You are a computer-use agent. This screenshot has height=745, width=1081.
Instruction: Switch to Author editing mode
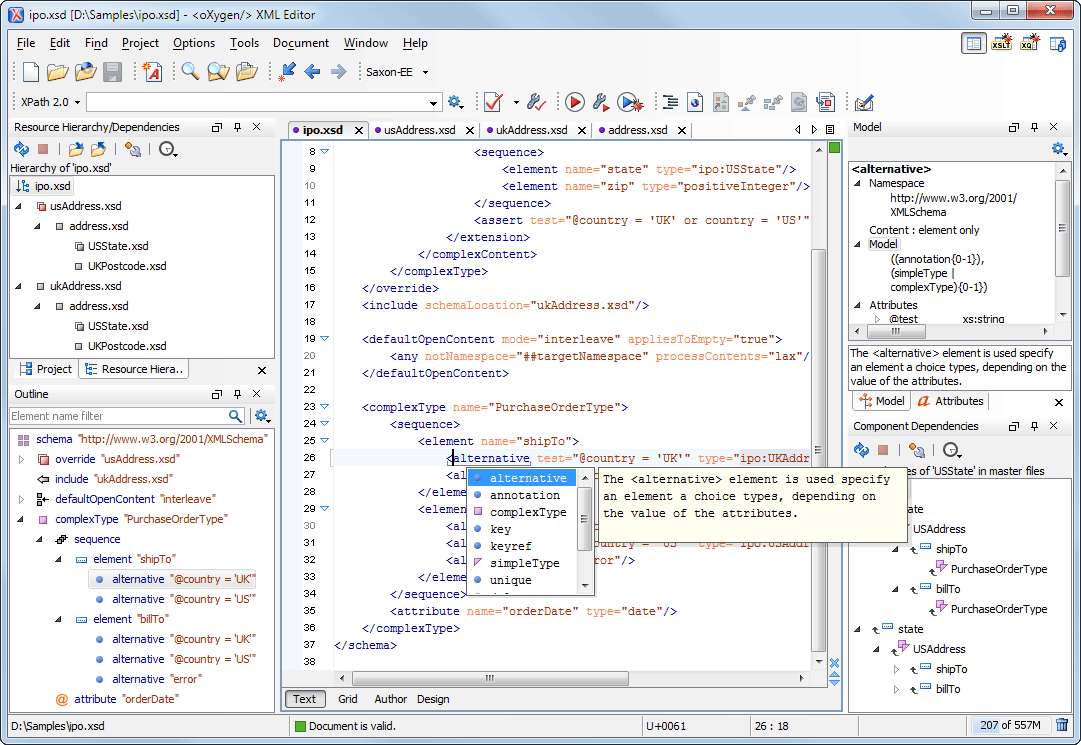tap(390, 699)
